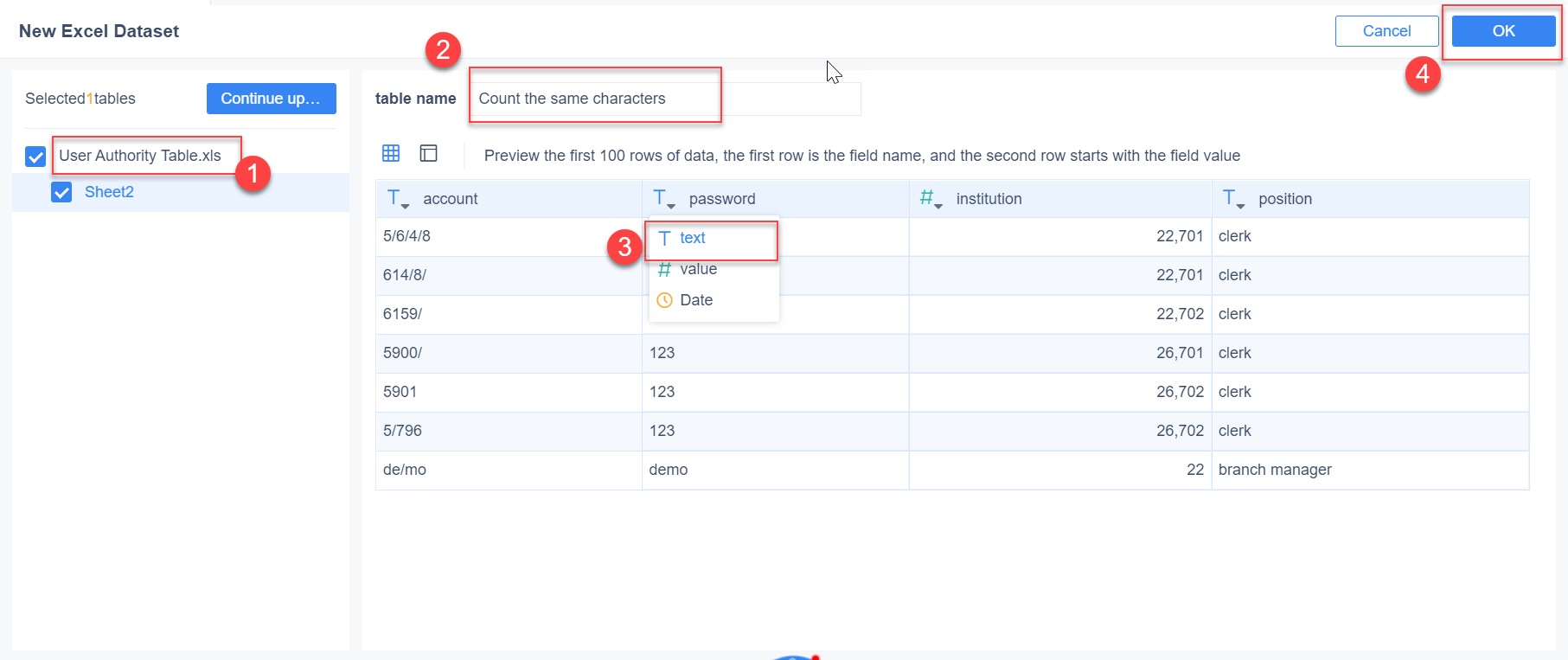Screen dimensions: 1568x660
Task: Choose 'value' type from the menu
Action: pyautogui.click(x=699, y=269)
